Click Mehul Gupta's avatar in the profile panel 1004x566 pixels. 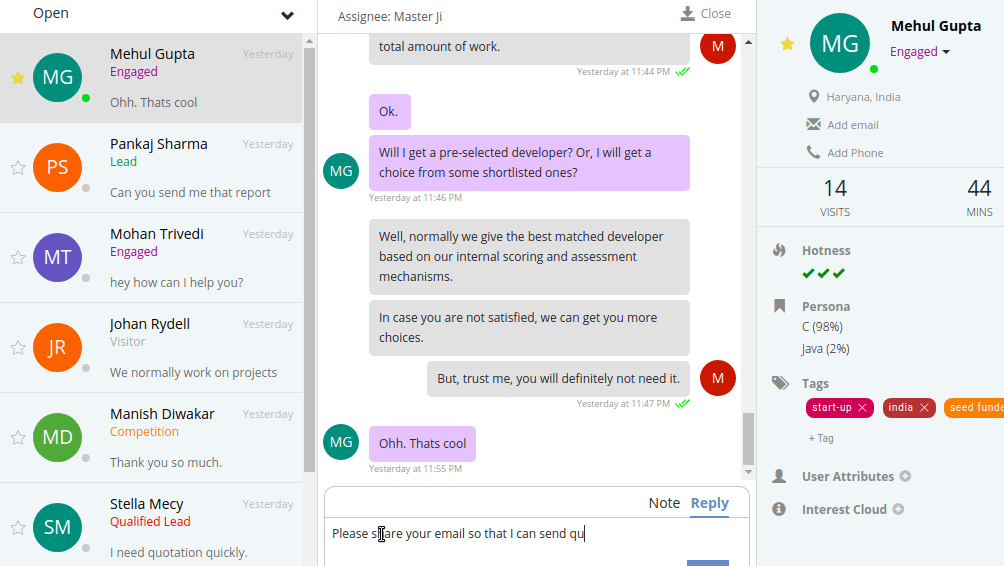840,43
